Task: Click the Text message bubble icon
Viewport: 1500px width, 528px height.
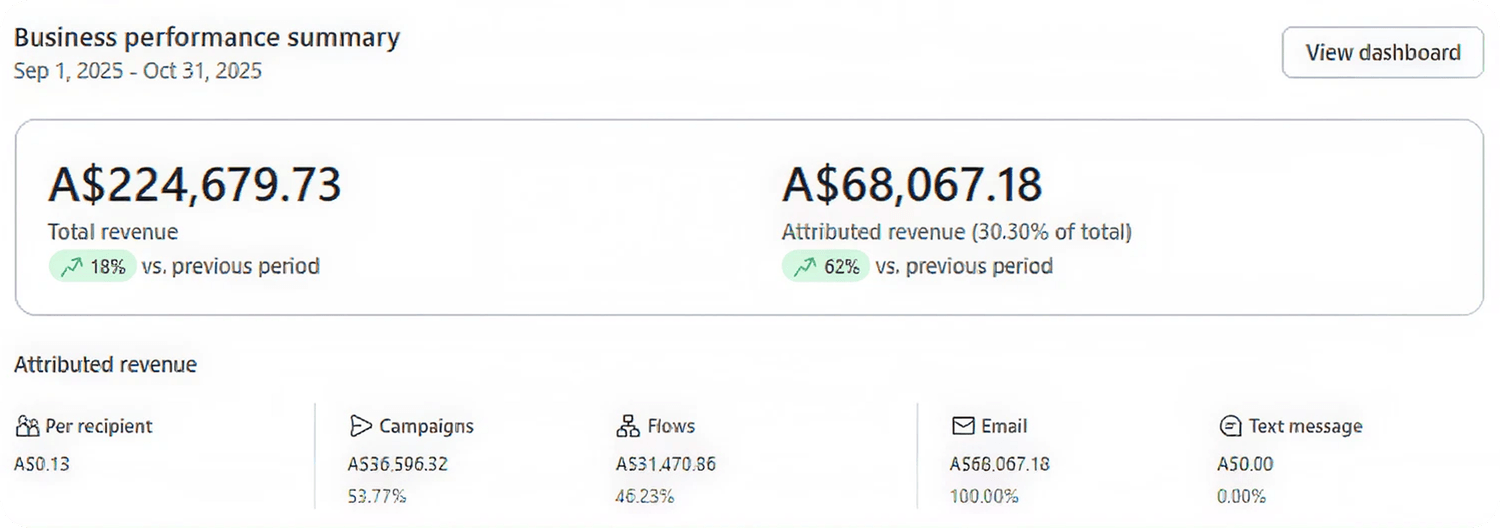Action: pyautogui.click(x=1231, y=426)
